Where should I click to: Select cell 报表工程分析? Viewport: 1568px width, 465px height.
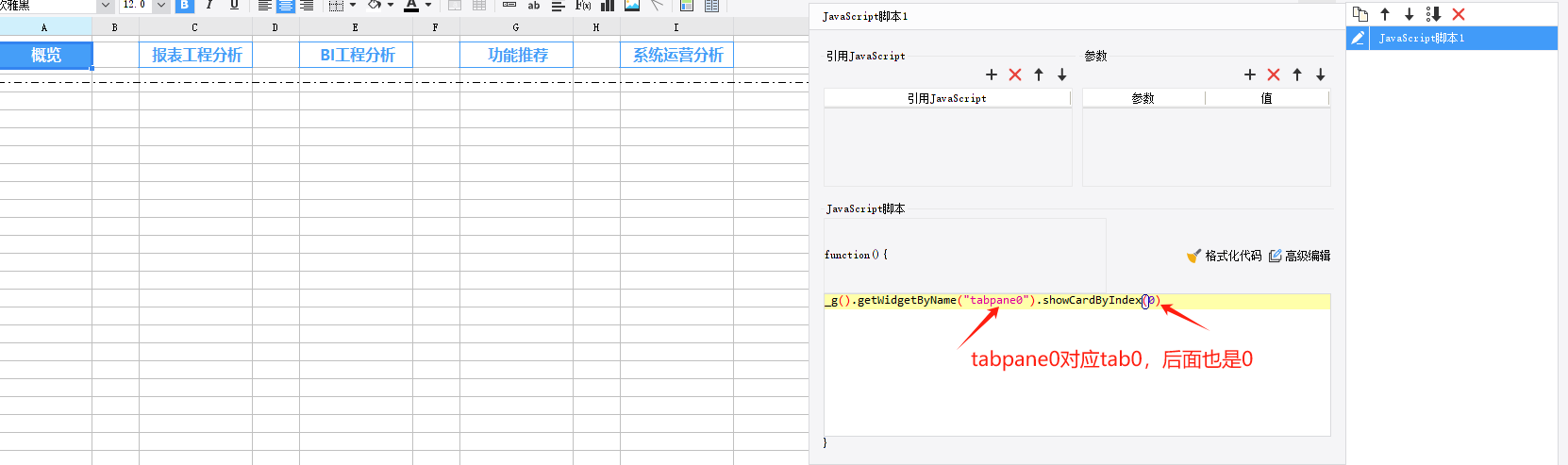pyautogui.click(x=196, y=55)
